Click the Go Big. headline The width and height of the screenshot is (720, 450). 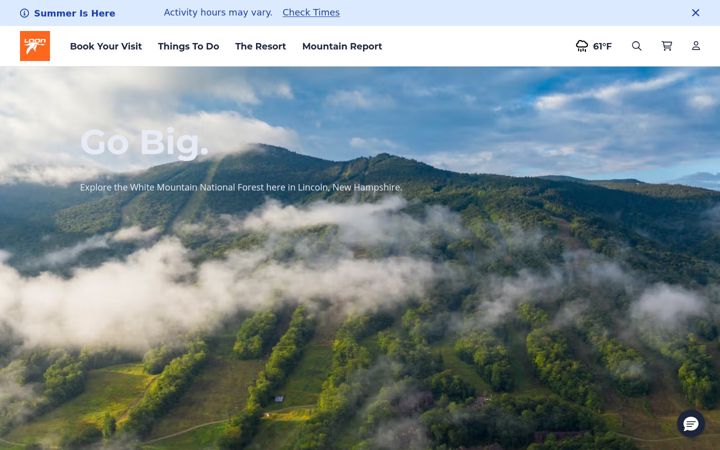point(144,143)
